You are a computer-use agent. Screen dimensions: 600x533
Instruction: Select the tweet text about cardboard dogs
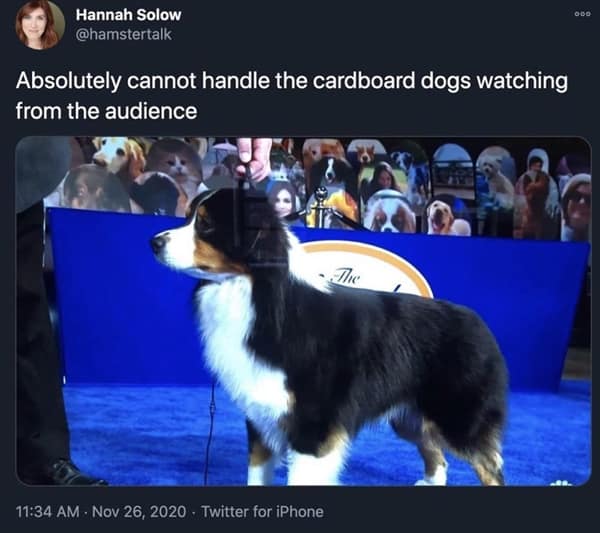coord(292,96)
